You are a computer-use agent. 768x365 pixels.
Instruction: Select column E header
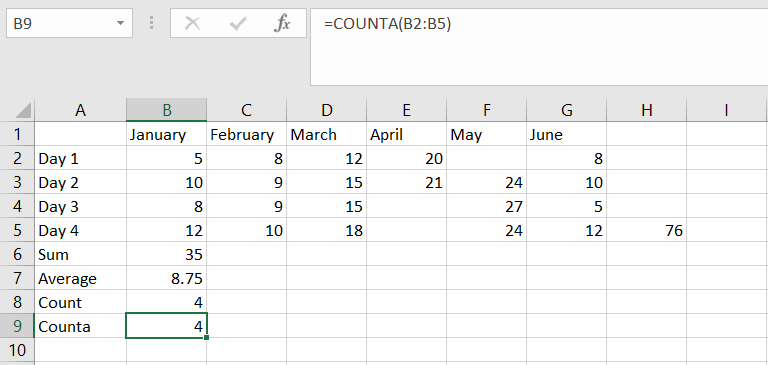click(407, 110)
